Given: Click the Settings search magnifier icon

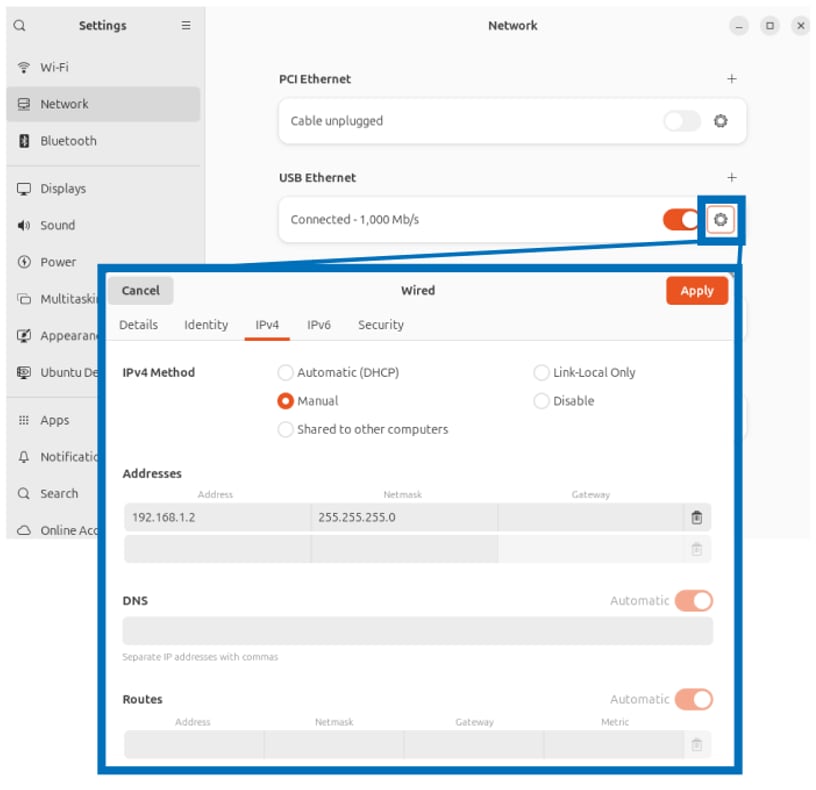Looking at the screenshot, I should point(20,26).
